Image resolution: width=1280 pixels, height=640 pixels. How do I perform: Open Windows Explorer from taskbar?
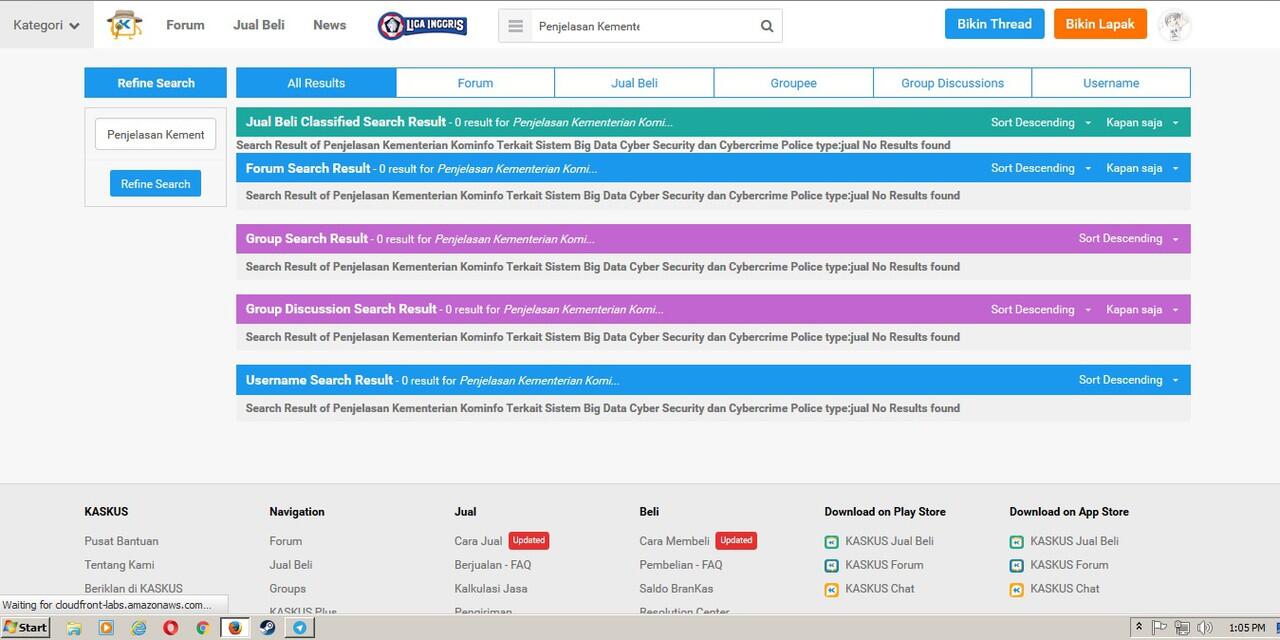74,628
